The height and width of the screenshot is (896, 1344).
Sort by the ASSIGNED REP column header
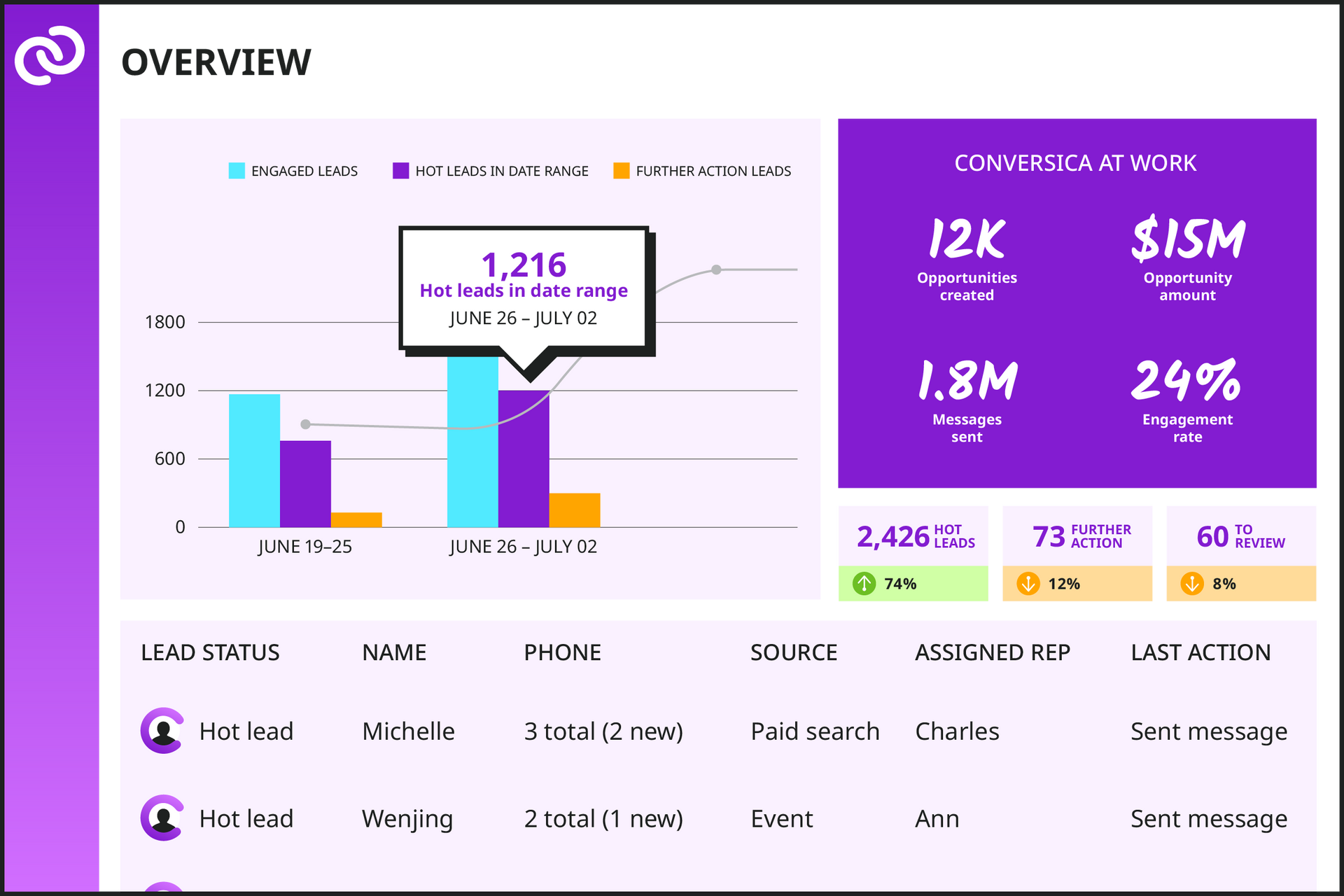(993, 653)
